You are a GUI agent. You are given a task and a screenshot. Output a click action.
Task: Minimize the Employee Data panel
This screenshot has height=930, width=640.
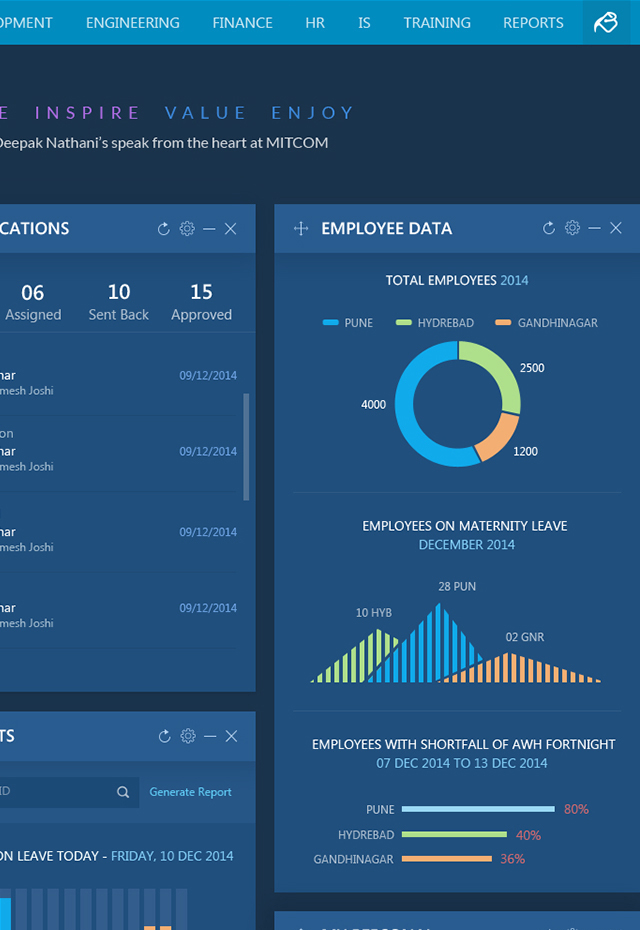coord(594,228)
